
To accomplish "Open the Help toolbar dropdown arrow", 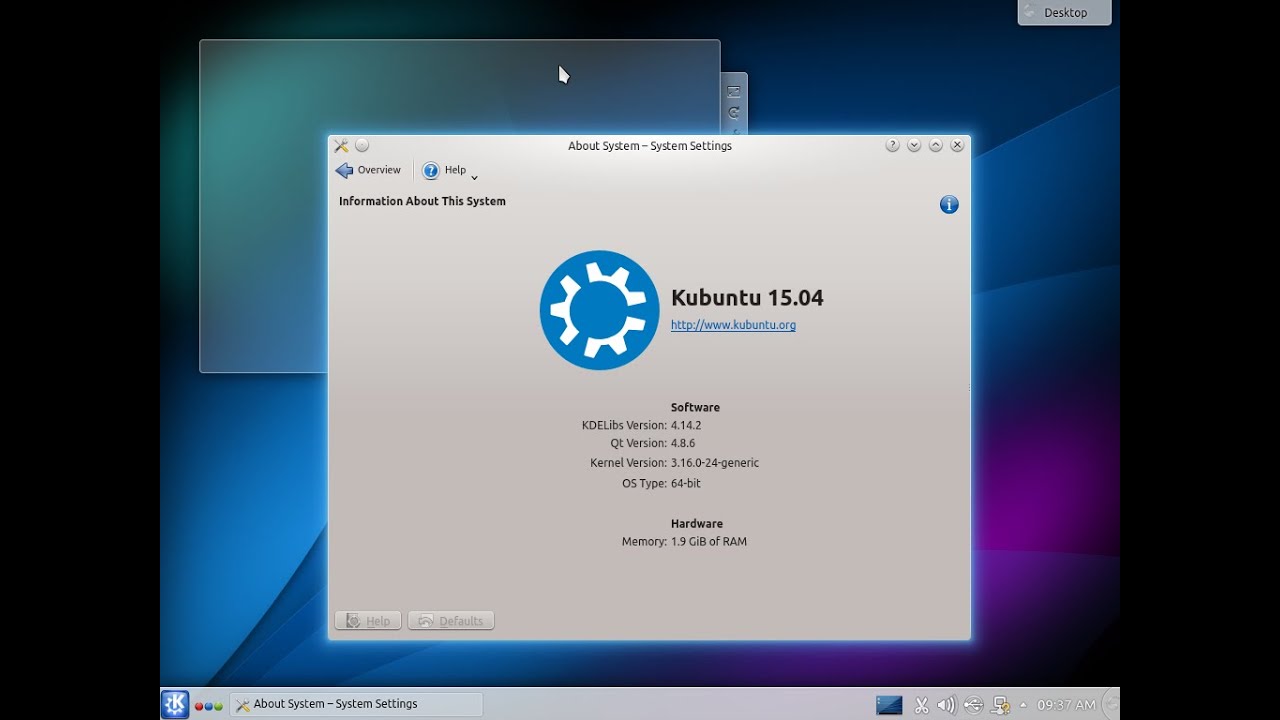I will tap(474, 177).
